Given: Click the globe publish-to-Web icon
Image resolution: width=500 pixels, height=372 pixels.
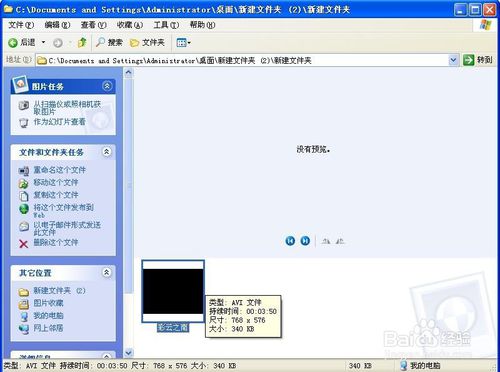Looking at the screenshot, I should coord(24,209).
